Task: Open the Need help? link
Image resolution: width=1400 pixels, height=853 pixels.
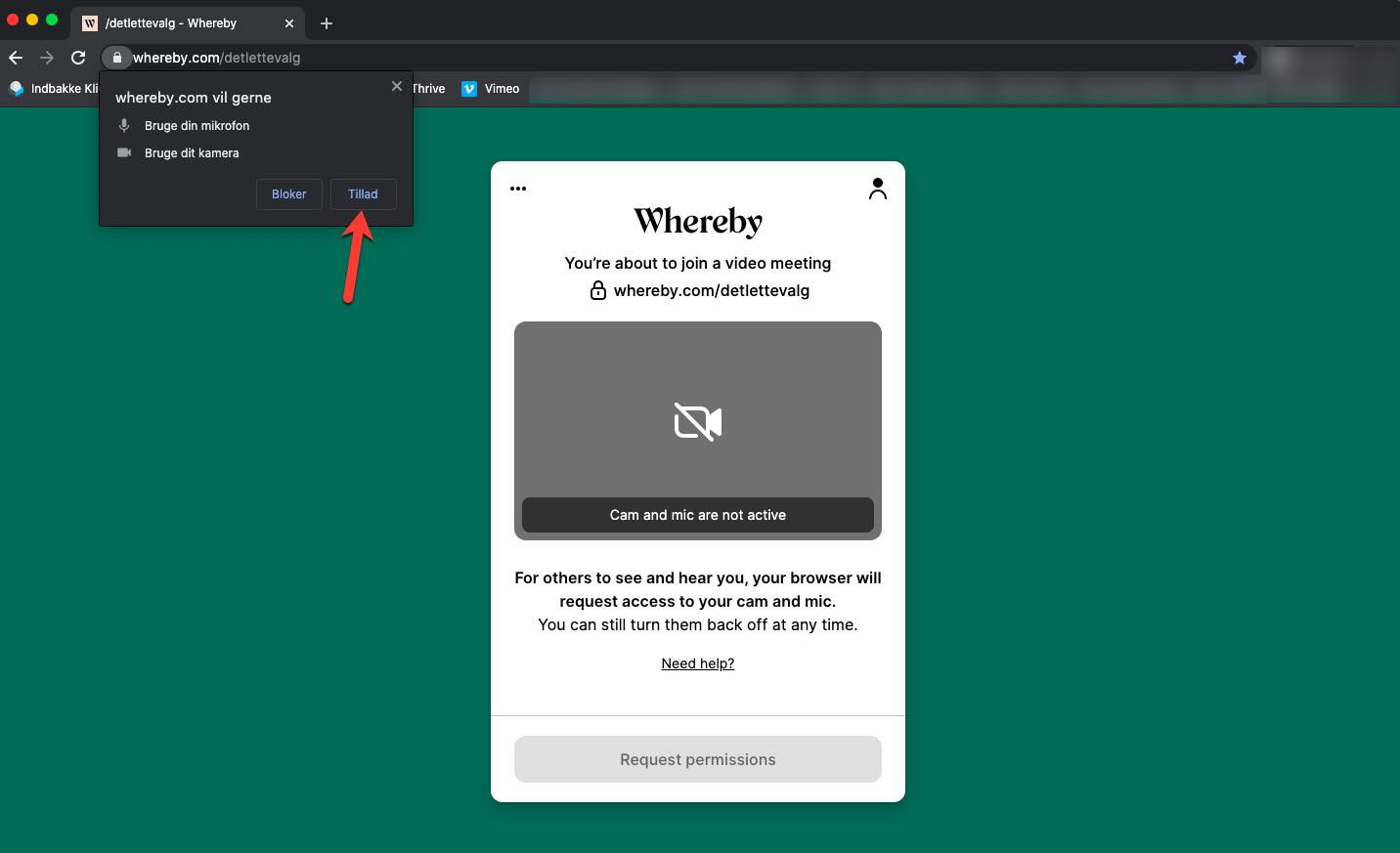Action: coord(697,663)
